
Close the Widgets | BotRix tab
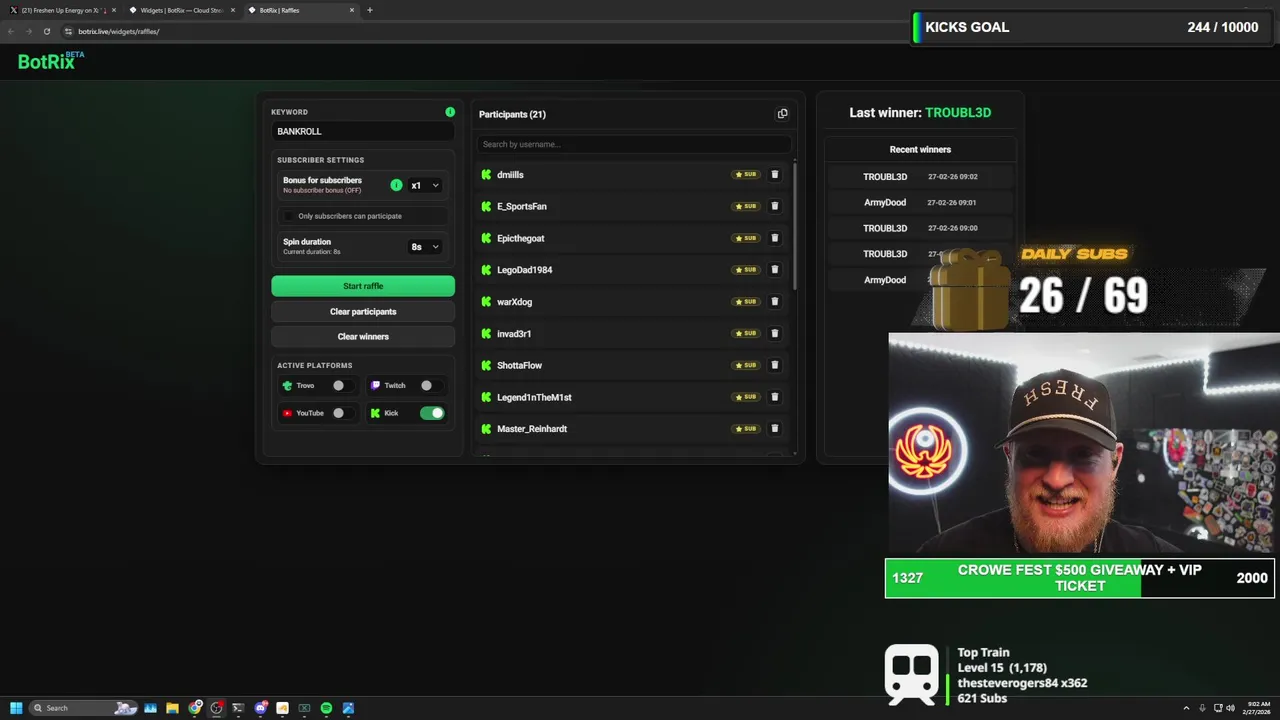(x=233, y=10)
